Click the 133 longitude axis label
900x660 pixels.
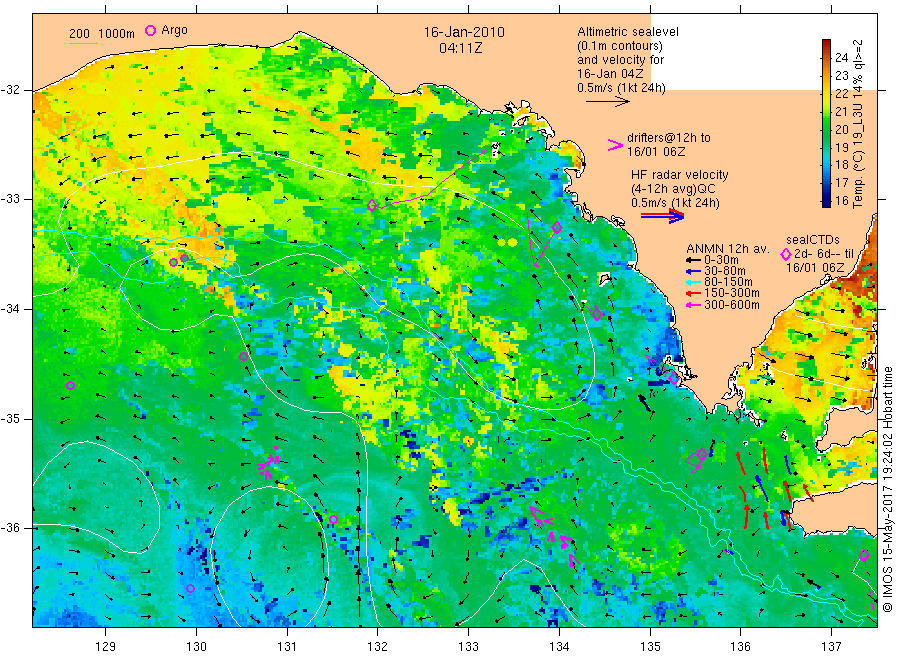(468, 647)
